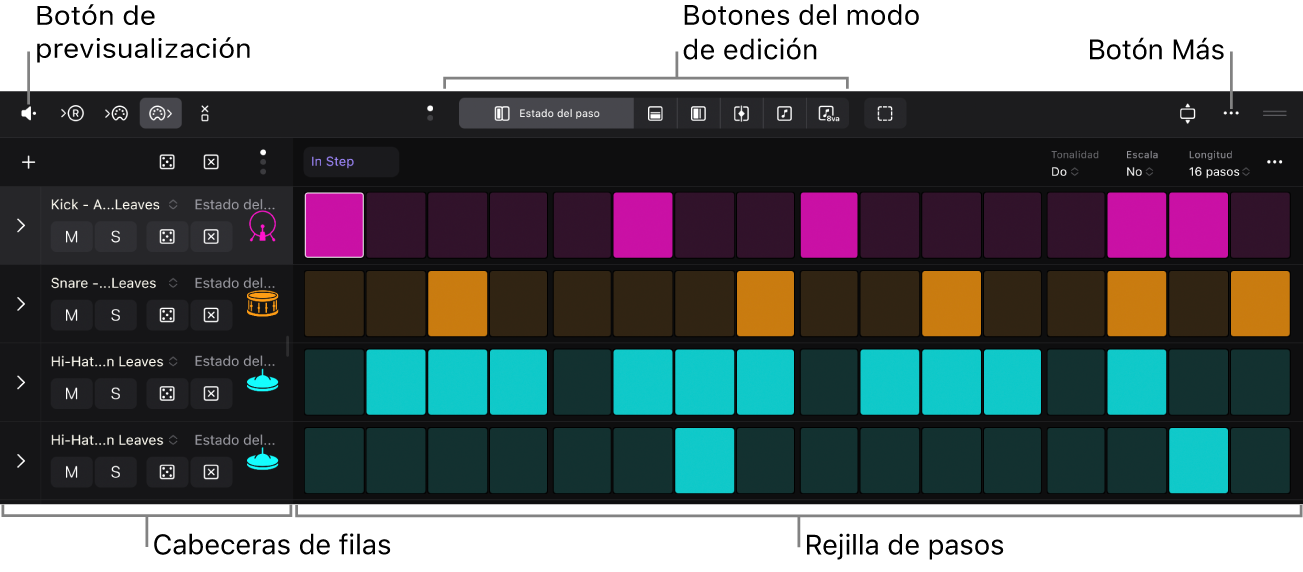Click the first active magenta Kick step
This screenshot has height=572, width=1303.
(334, 226)
